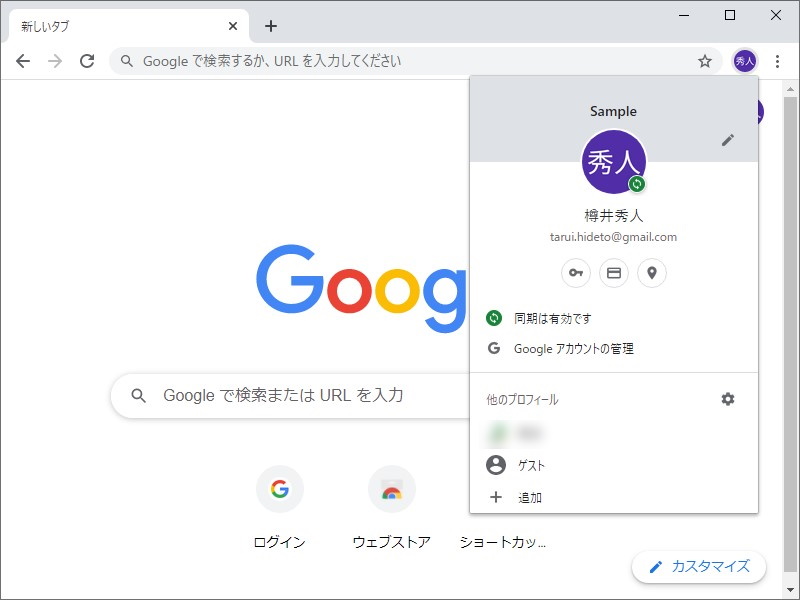Switch to the blurred other profile

(x=614, y=434)
